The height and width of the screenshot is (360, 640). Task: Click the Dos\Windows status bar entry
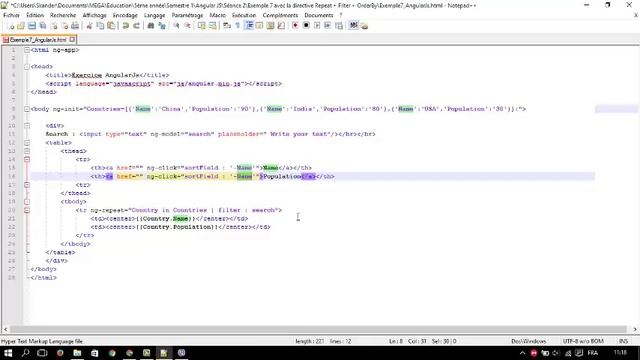click(x=529, y=341)
